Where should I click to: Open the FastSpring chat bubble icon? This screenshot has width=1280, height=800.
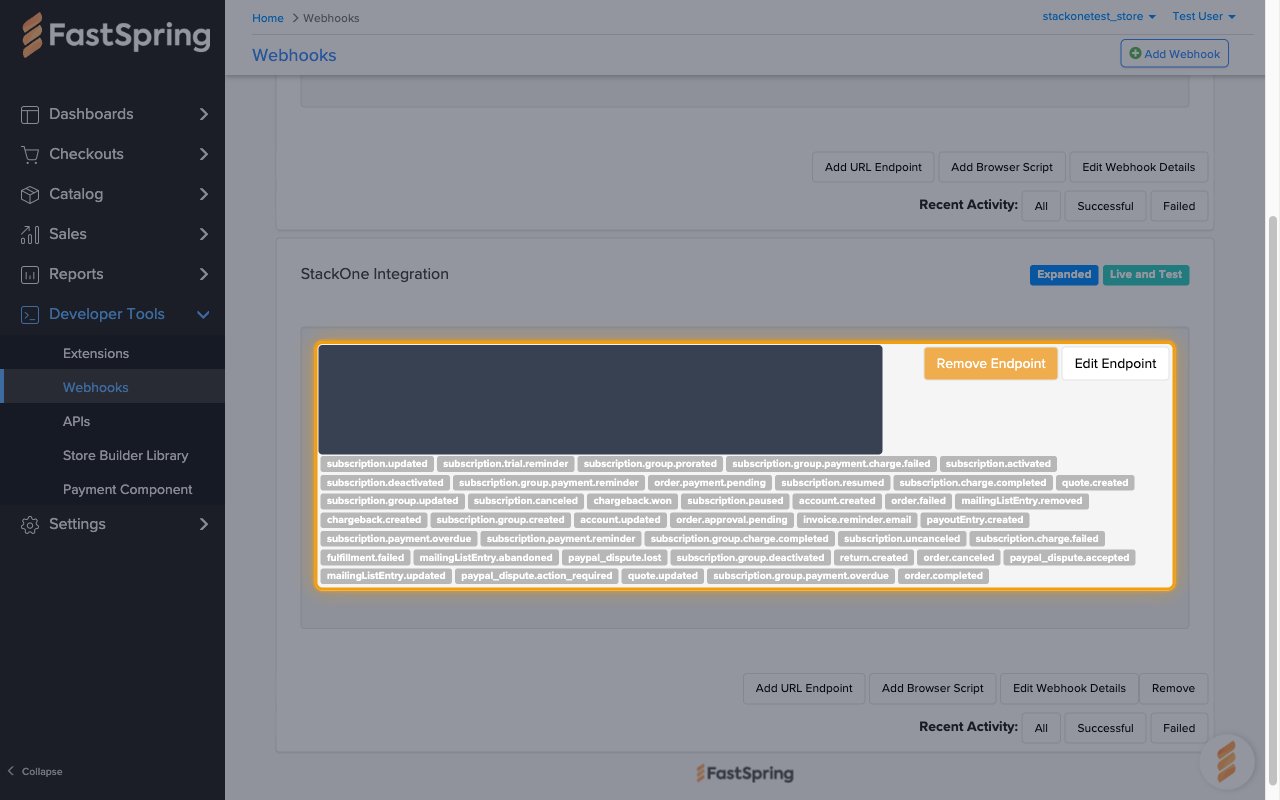coord(1227,762)
